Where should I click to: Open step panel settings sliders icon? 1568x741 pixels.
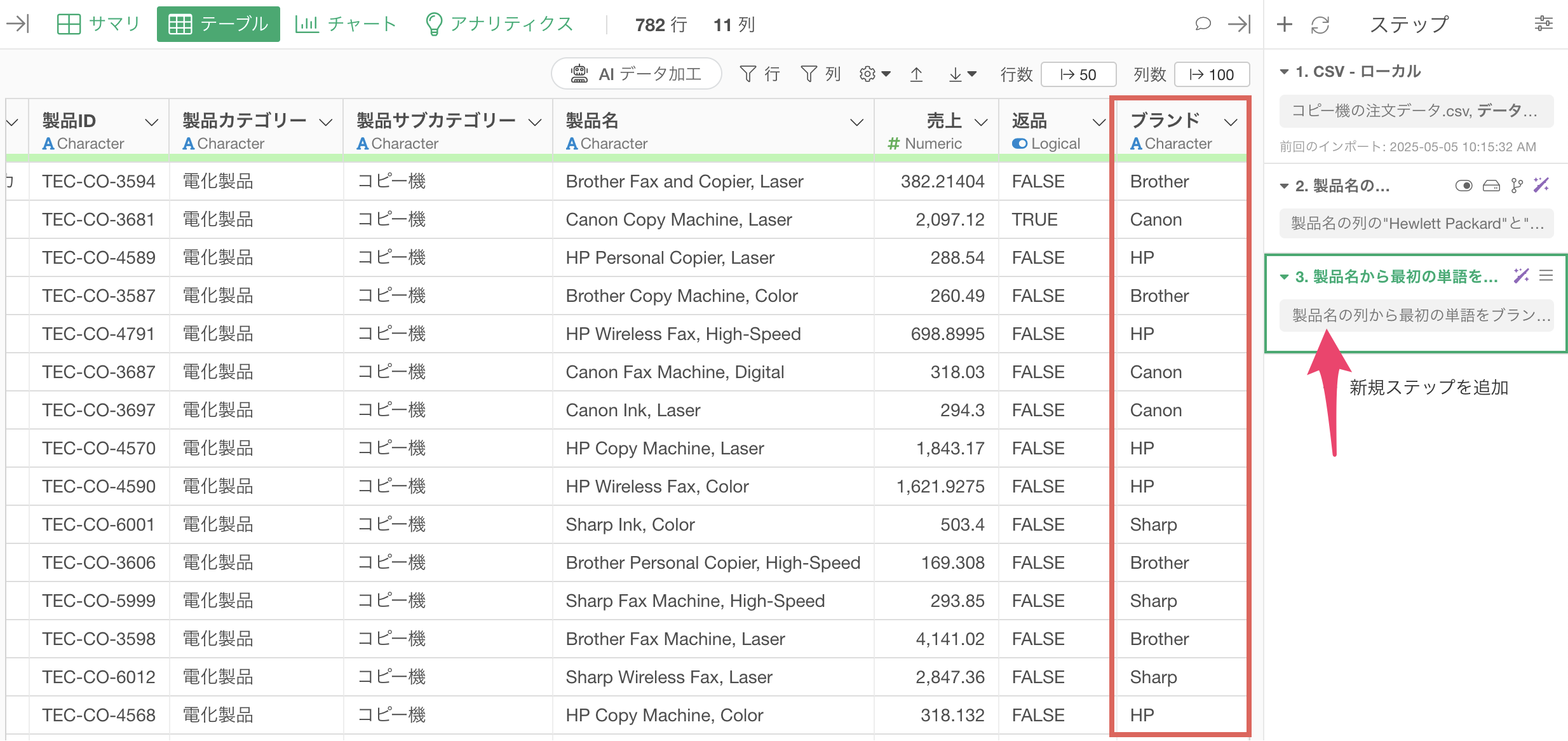tap(1544, 24)
